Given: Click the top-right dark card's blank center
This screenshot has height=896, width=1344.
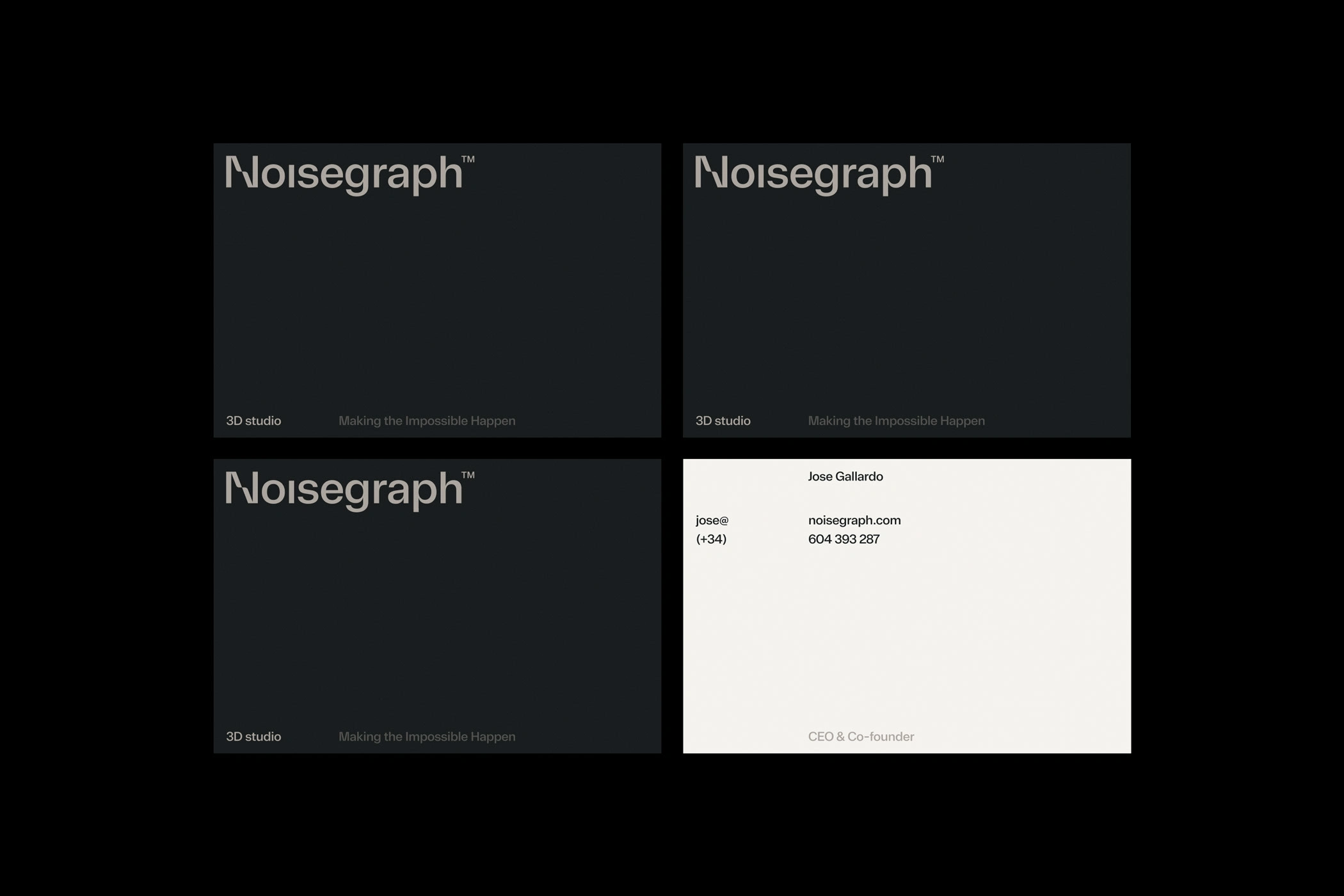Looking at the screenshot, I should click(906, 294).
